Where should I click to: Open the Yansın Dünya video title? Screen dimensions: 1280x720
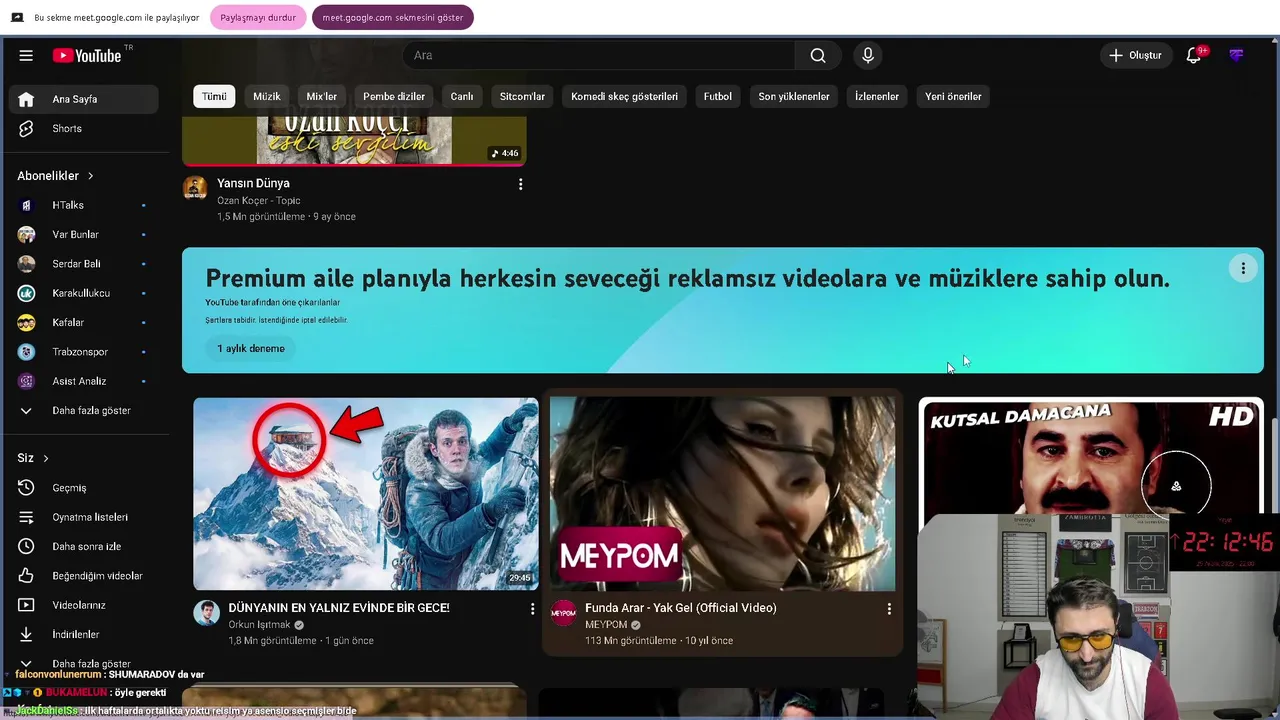253,183
